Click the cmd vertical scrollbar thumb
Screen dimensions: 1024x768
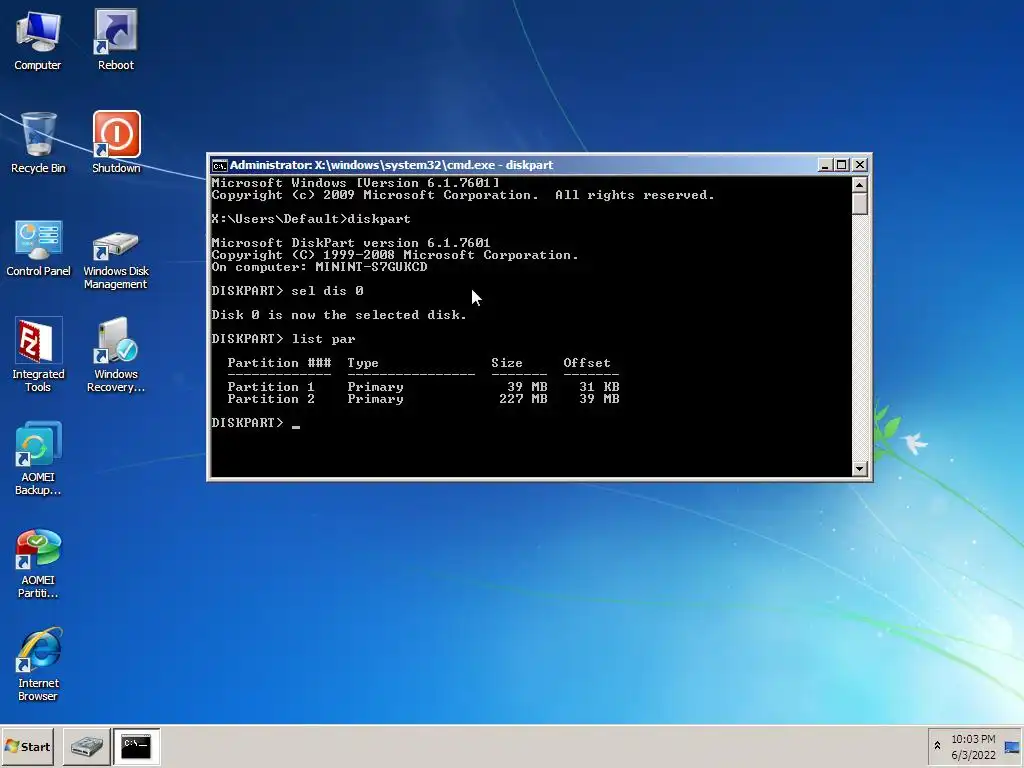[859, 204]
